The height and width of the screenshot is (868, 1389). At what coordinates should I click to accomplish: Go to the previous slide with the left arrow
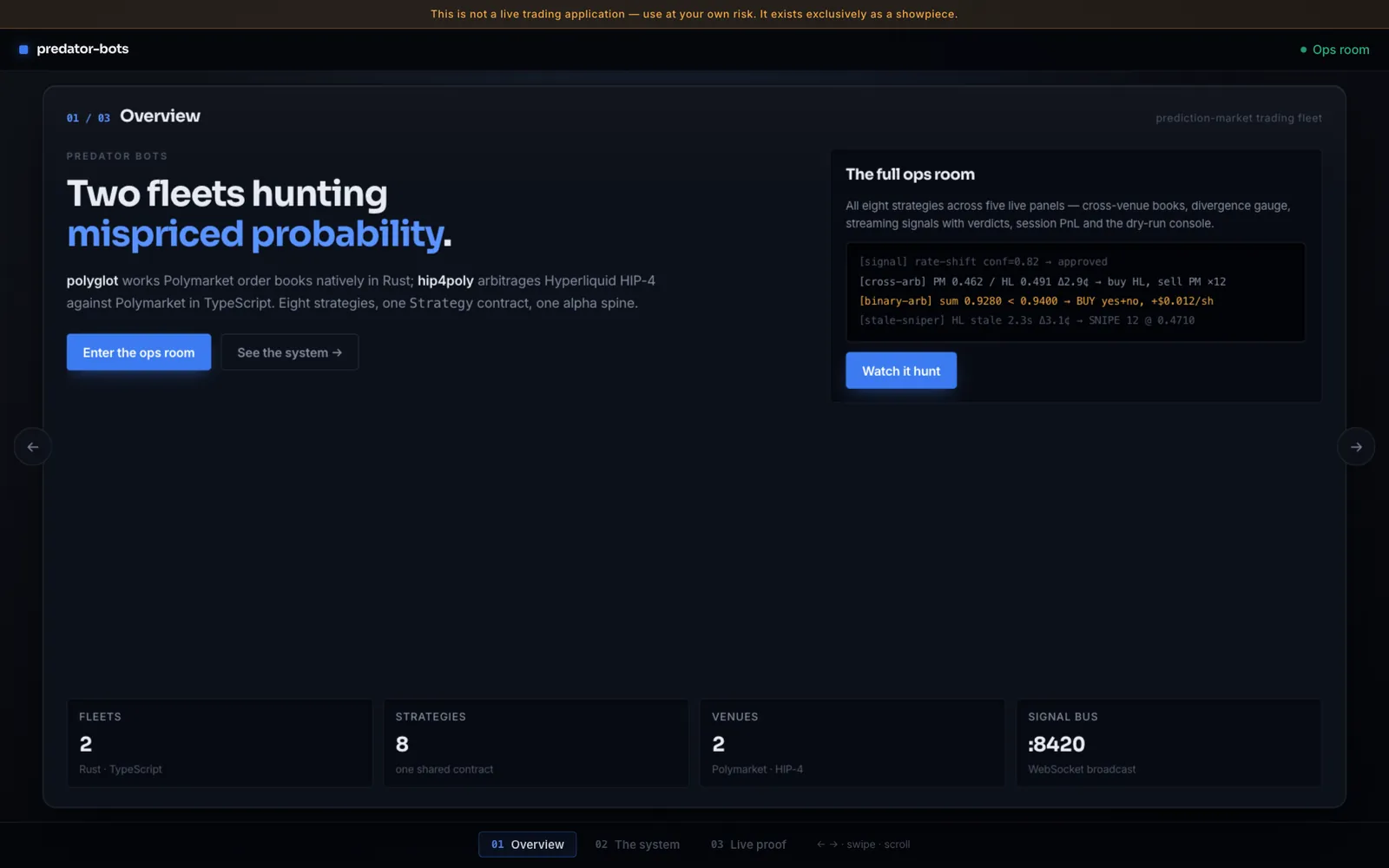coord(33,447)
